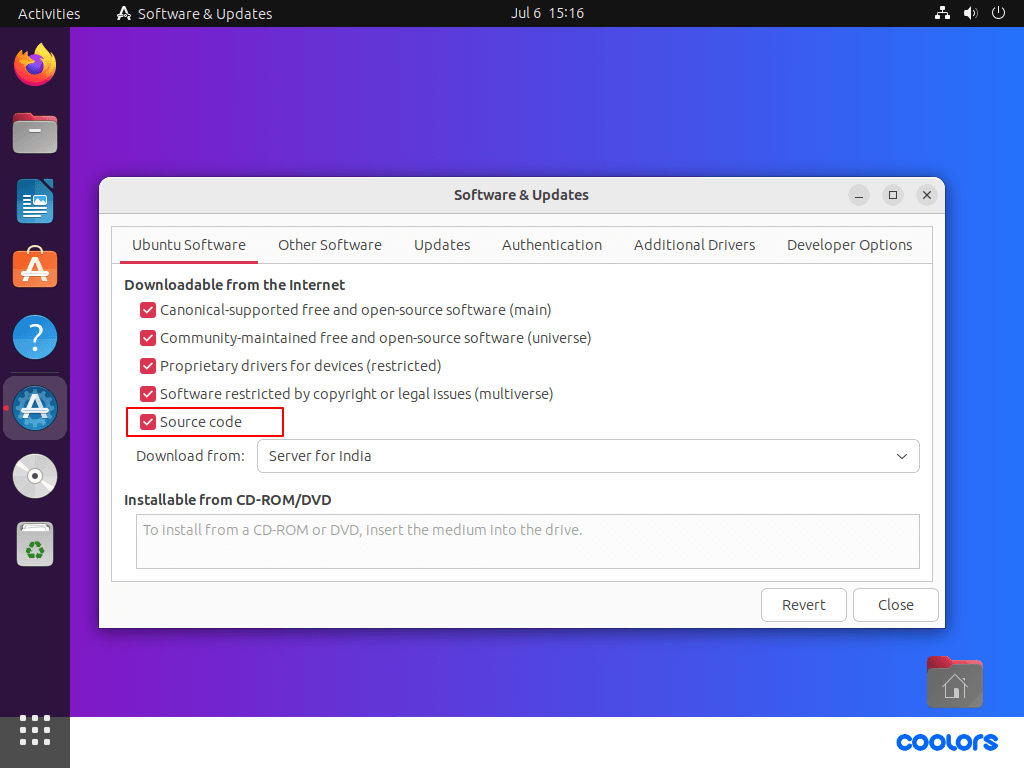Open the Home folder desktop icon

(954, 682)
